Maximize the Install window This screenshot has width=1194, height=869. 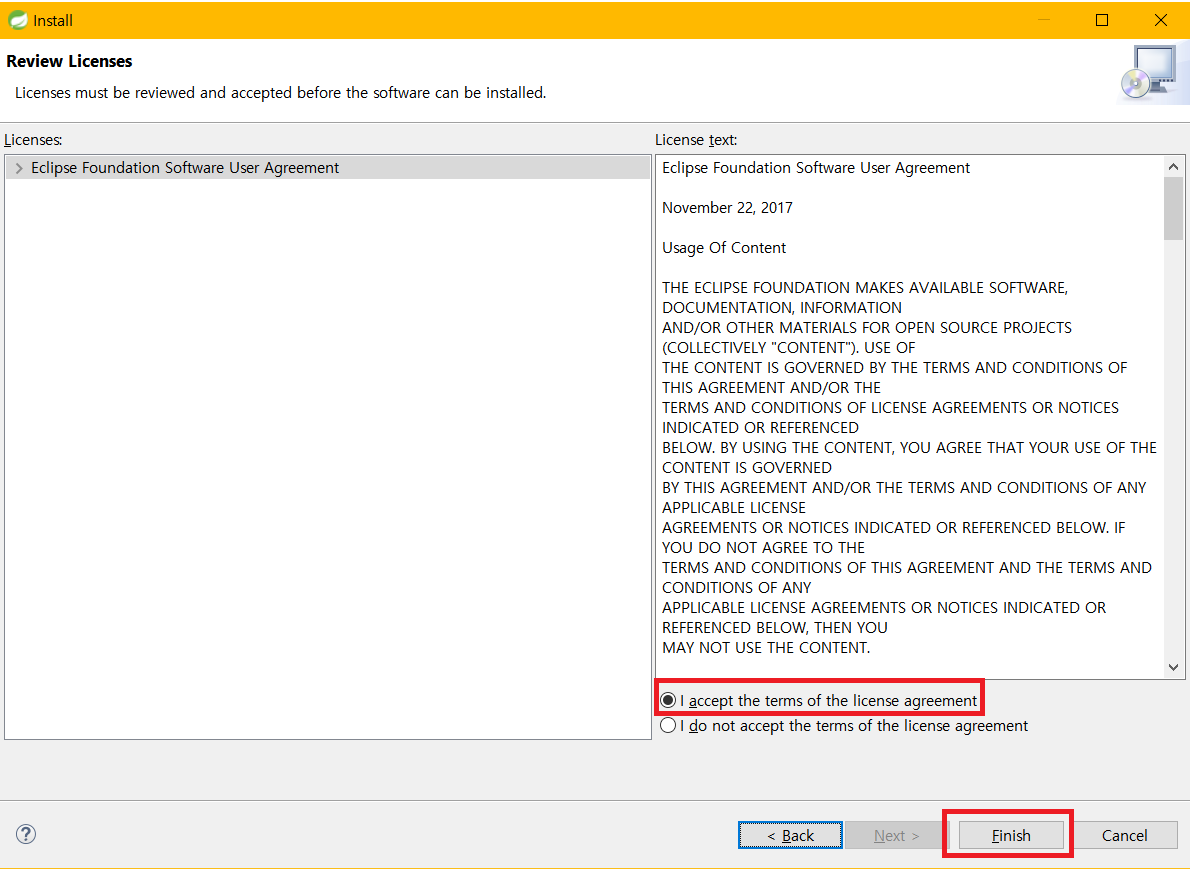click(1102, 20)
